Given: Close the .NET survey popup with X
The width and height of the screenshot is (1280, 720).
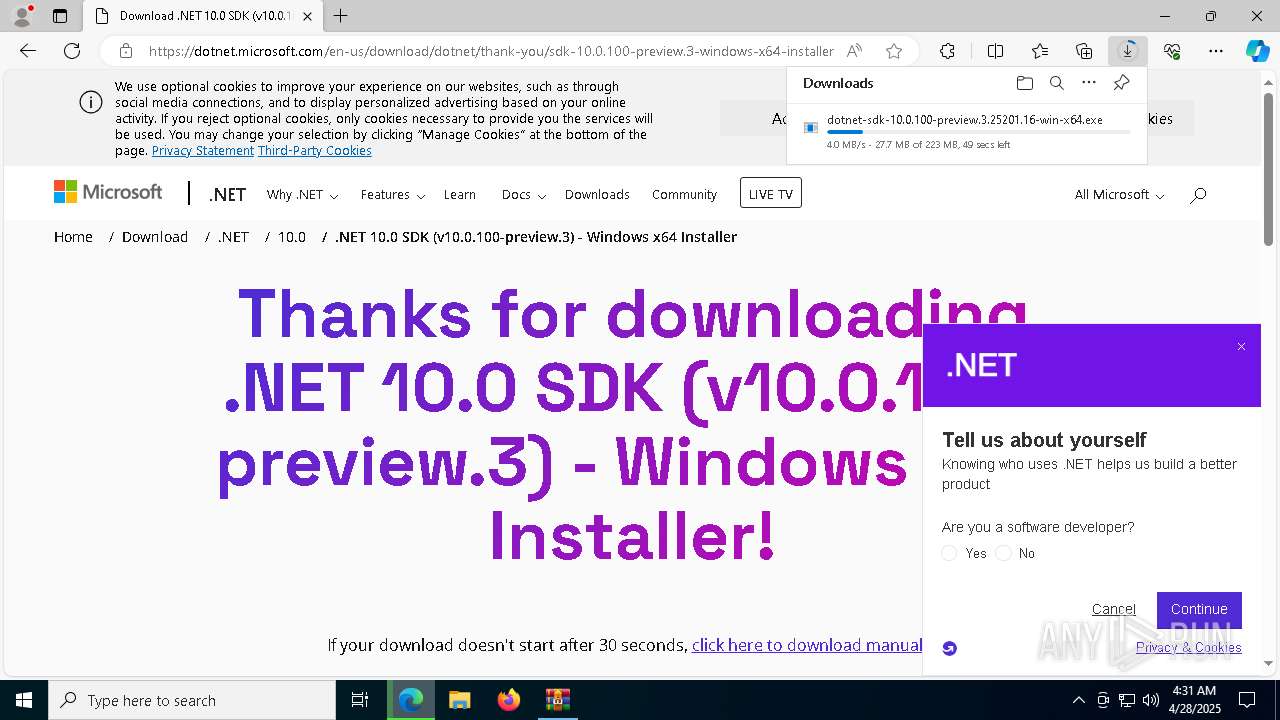Looking at the screenshot, I should click(1241, 347).
